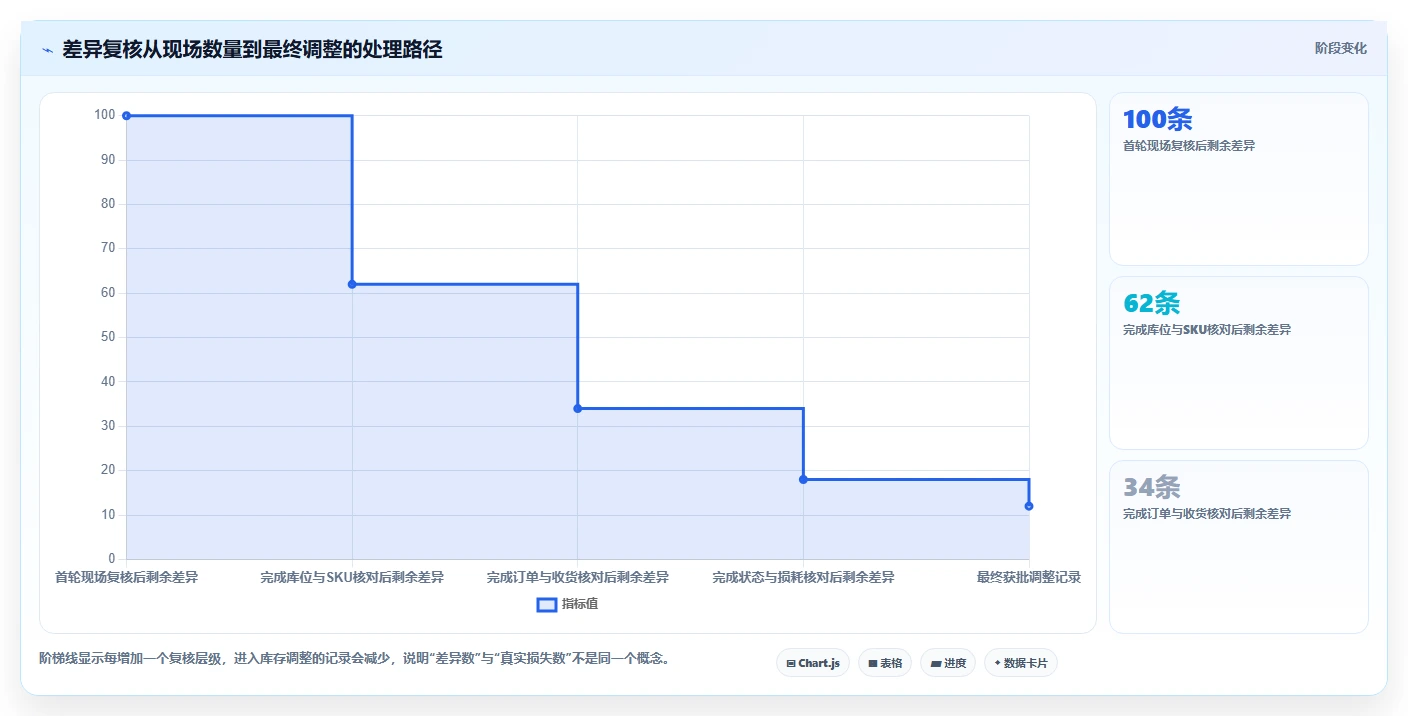1408x716 pixels.
Task: Click the data point at value 100
Action: (x=126, y=116)
